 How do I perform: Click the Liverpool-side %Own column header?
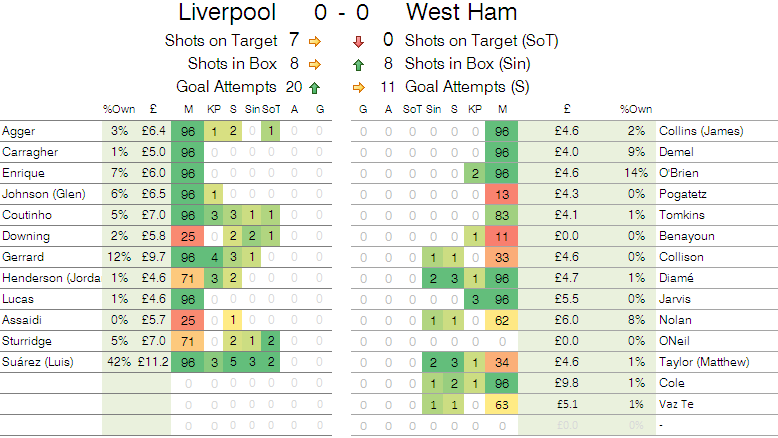point(116,109)
